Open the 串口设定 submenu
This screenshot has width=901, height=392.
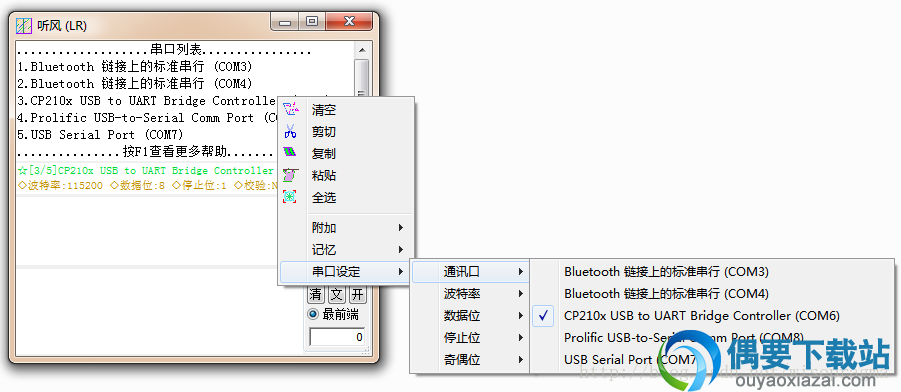tap(346, 272)
